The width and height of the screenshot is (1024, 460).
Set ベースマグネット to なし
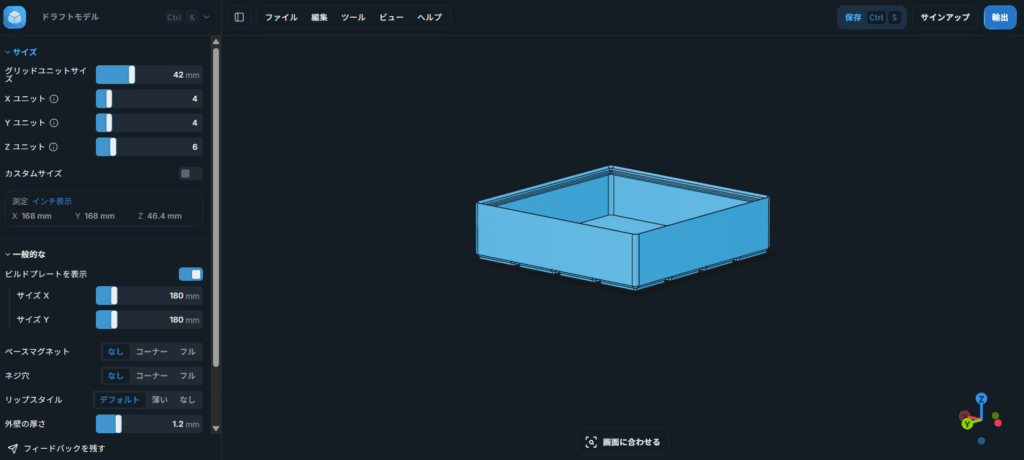click(x=116, y=352)
